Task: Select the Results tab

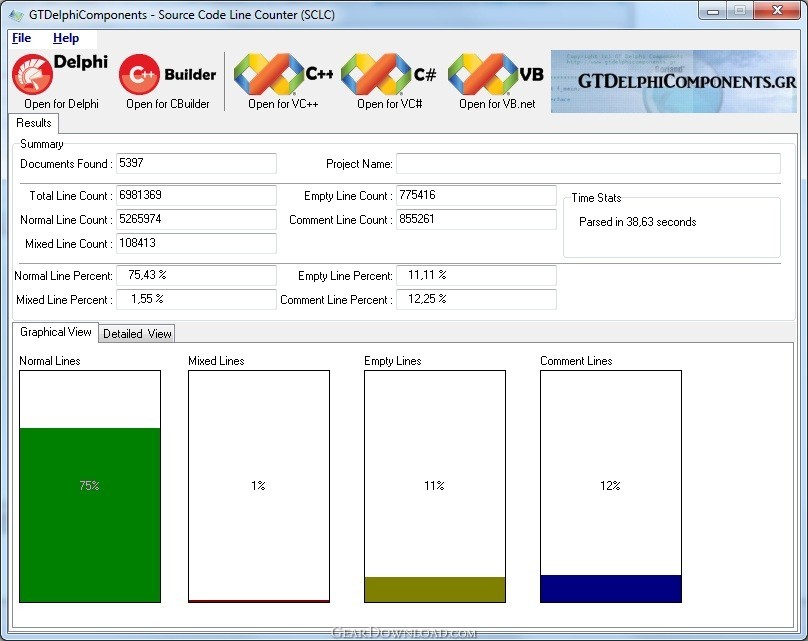Action: 34,123
